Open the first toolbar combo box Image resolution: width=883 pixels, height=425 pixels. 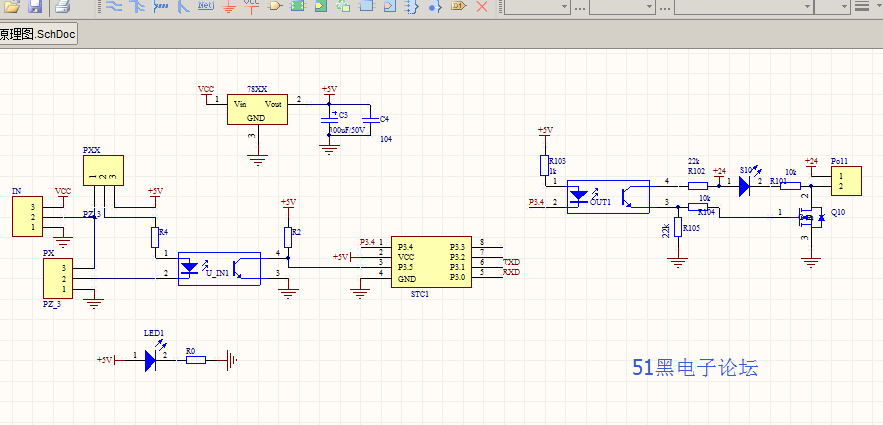[x=537, y=6]
